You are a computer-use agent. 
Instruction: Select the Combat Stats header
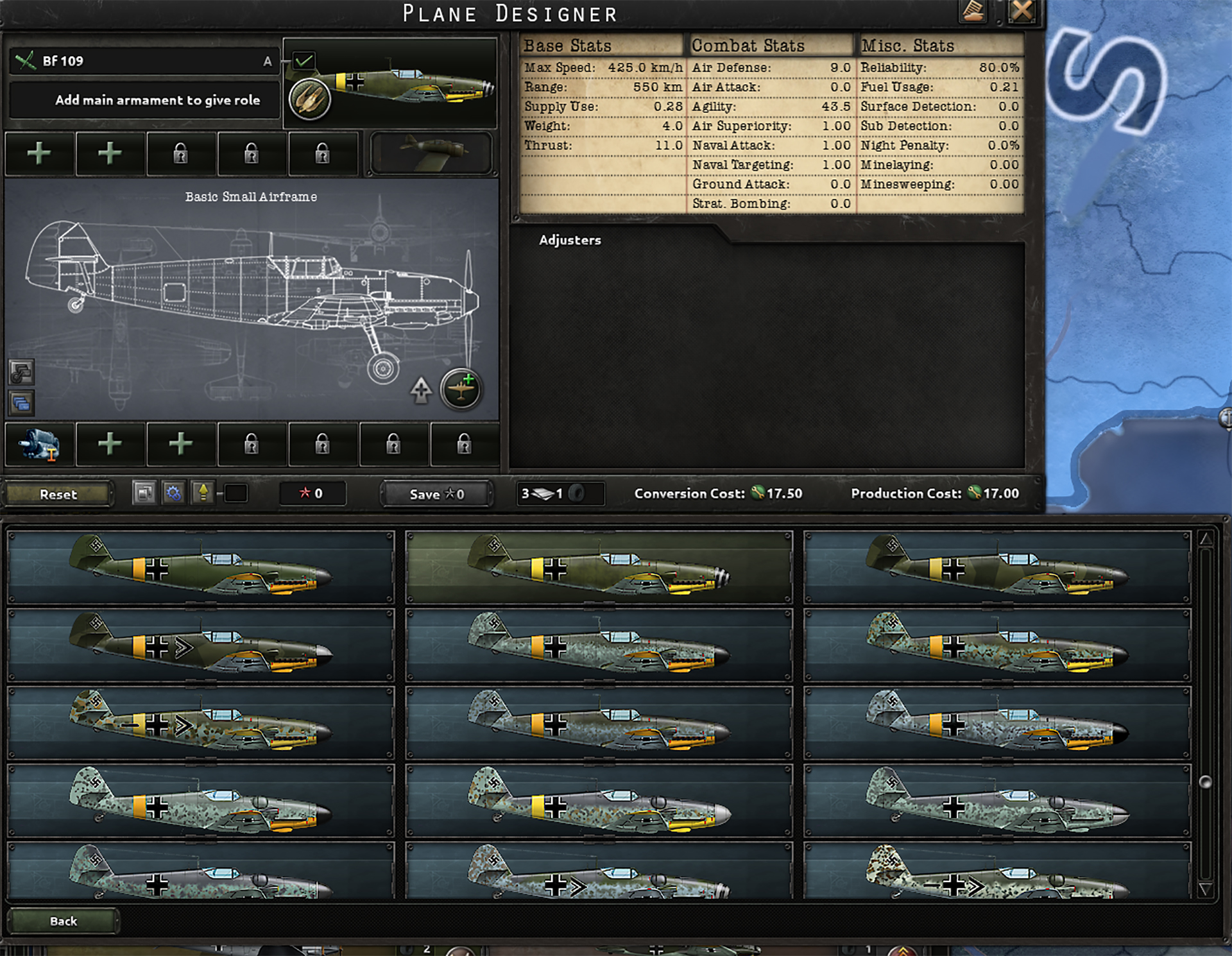(x=772, y=46)
